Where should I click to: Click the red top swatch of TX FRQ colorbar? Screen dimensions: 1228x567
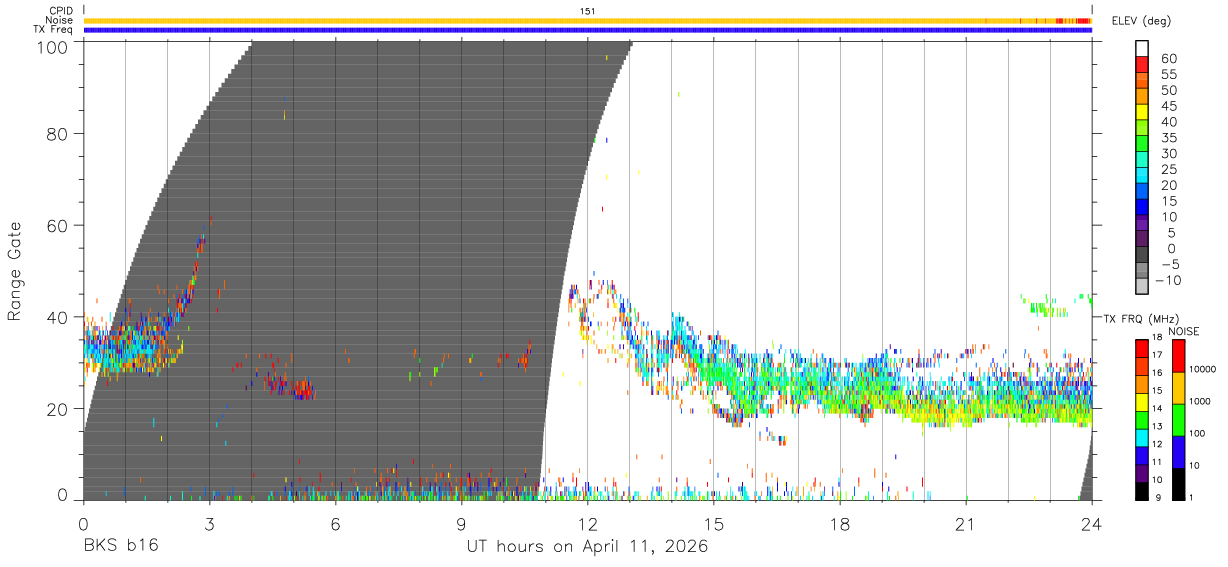click(1142, 349)
